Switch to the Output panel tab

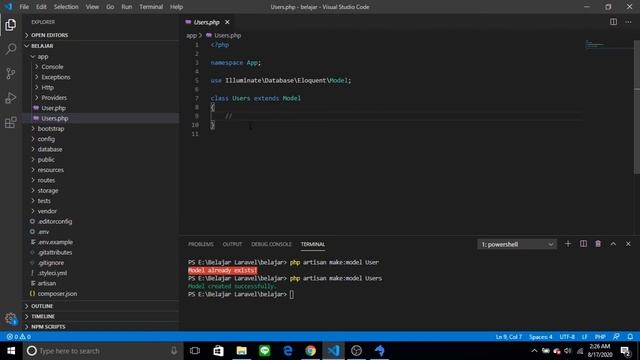[x=232, y=244]
